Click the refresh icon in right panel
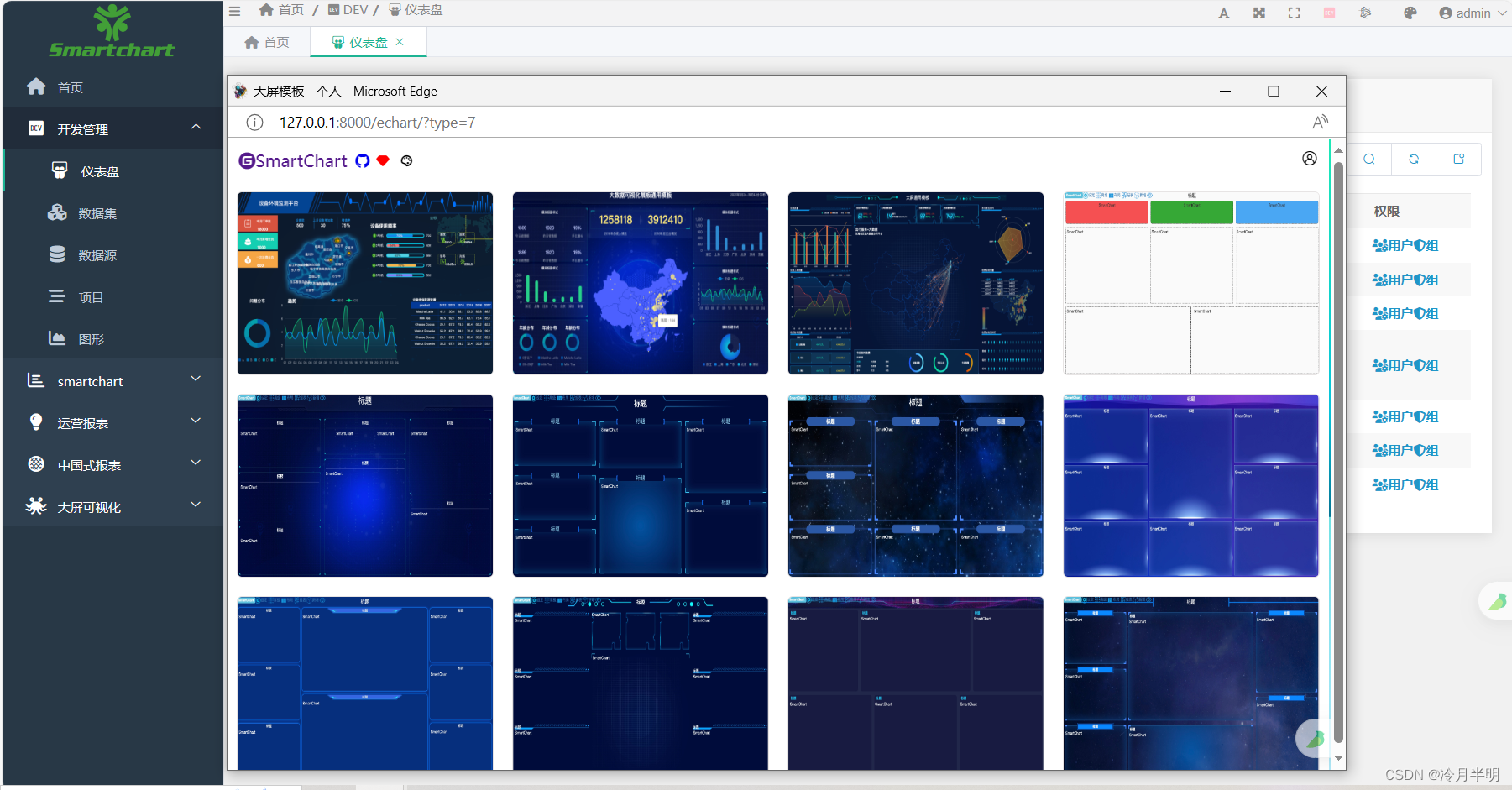The image size is (1512, 790). (x=1414, y=159)
